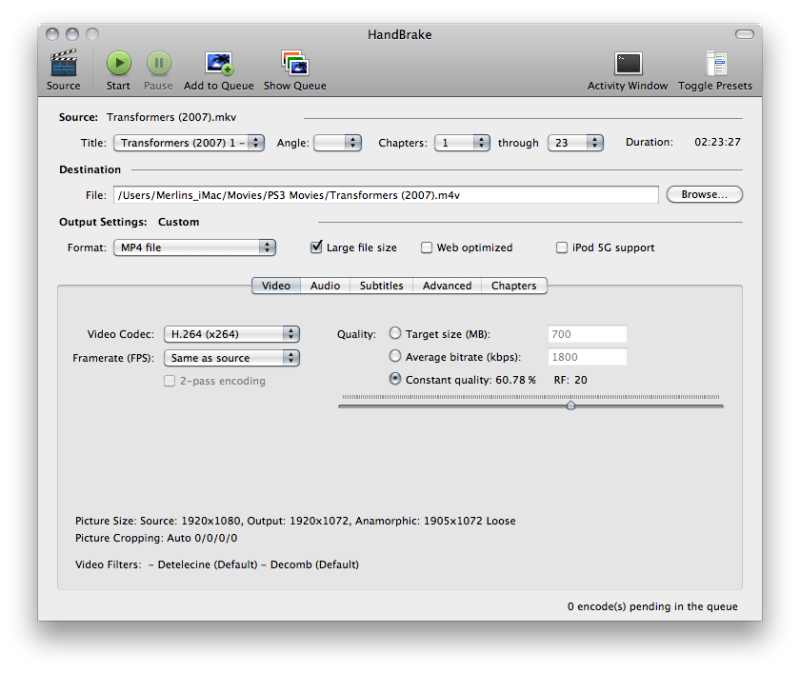Click the Picture Size info text

[x=295, y=521]
